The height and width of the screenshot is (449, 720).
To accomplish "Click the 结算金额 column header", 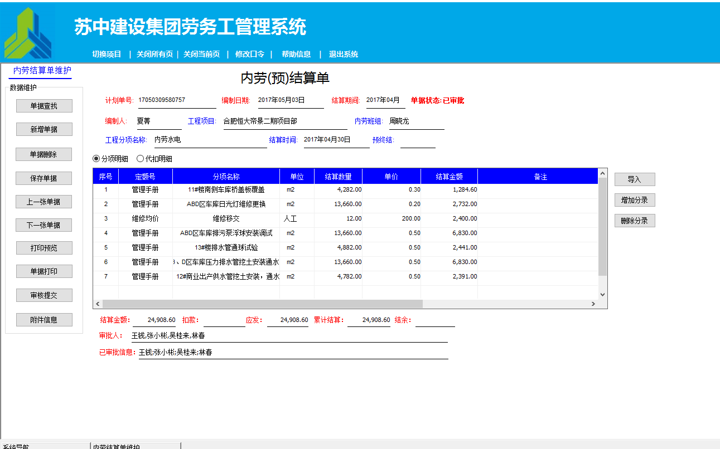I will 449,177.
